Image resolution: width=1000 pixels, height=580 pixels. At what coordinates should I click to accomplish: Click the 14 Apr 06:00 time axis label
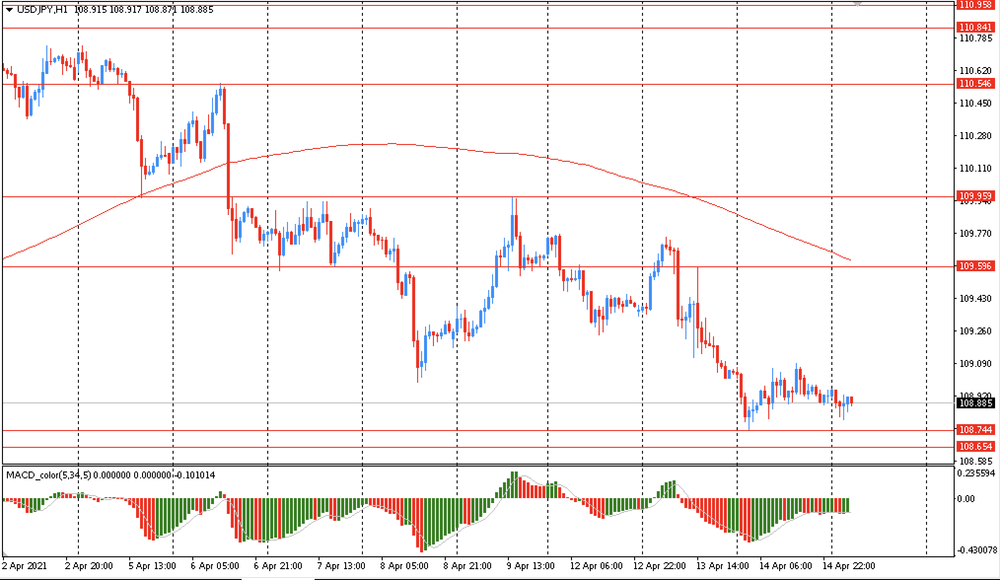click(x=786, y=566)
